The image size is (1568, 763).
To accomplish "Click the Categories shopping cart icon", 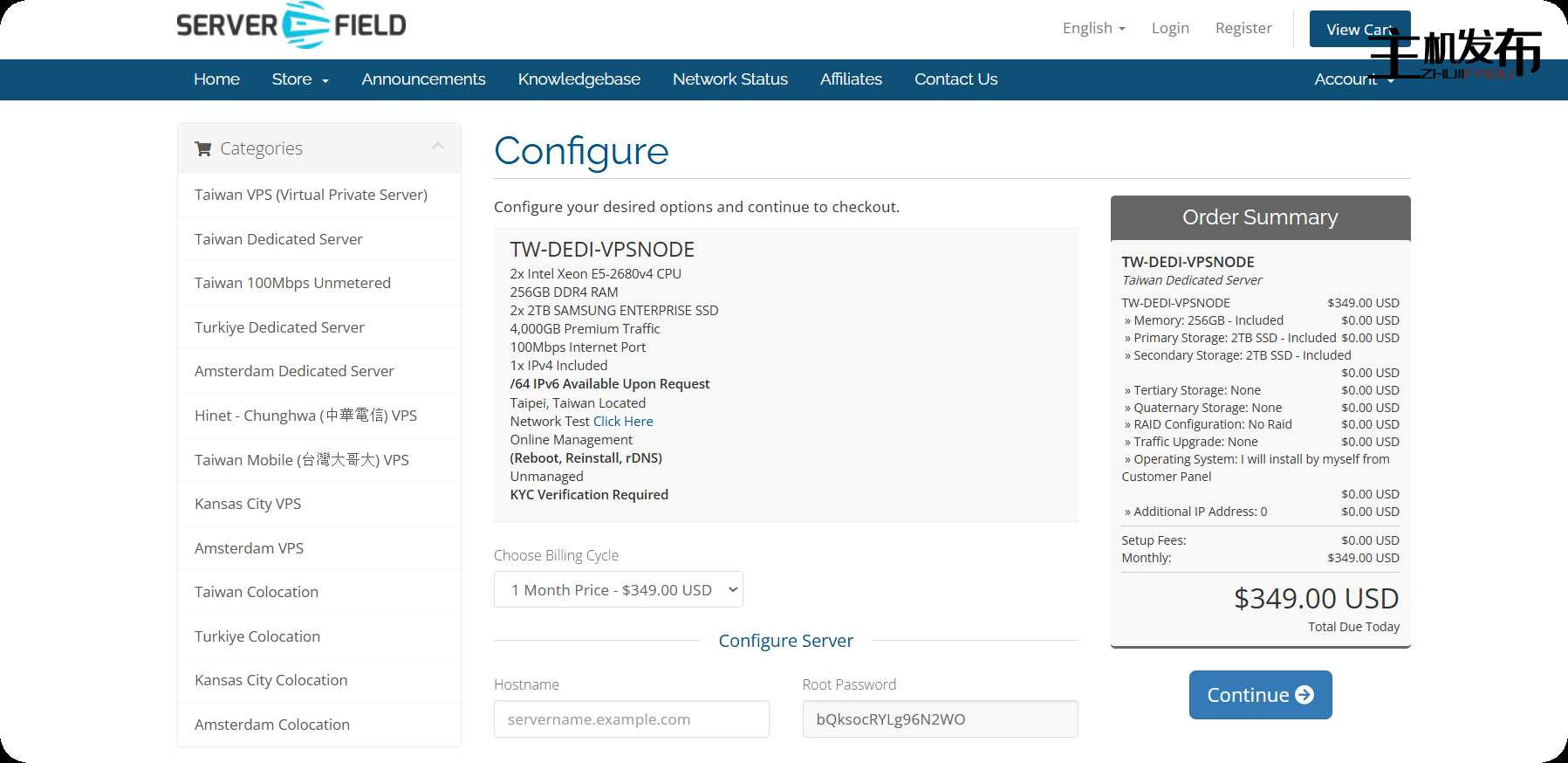I will (x=203, y=148).
